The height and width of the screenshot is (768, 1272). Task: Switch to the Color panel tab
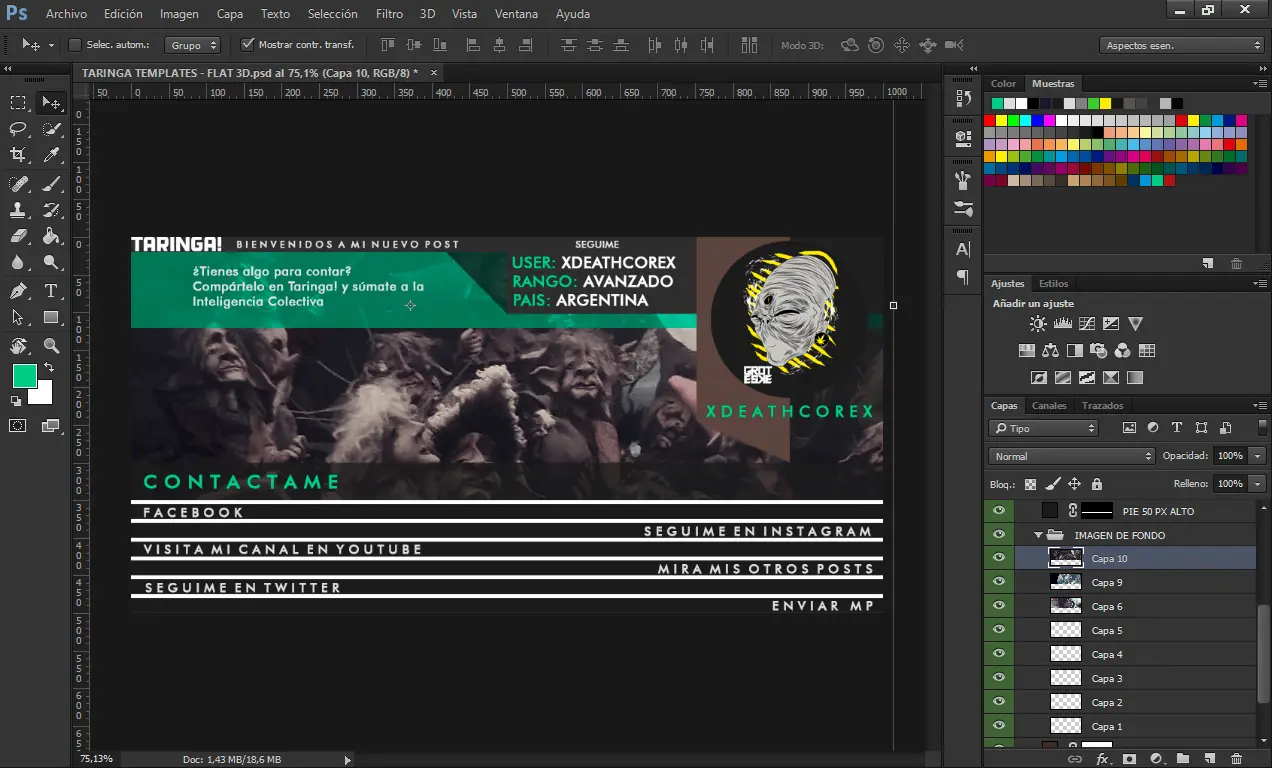[1003, 84]
